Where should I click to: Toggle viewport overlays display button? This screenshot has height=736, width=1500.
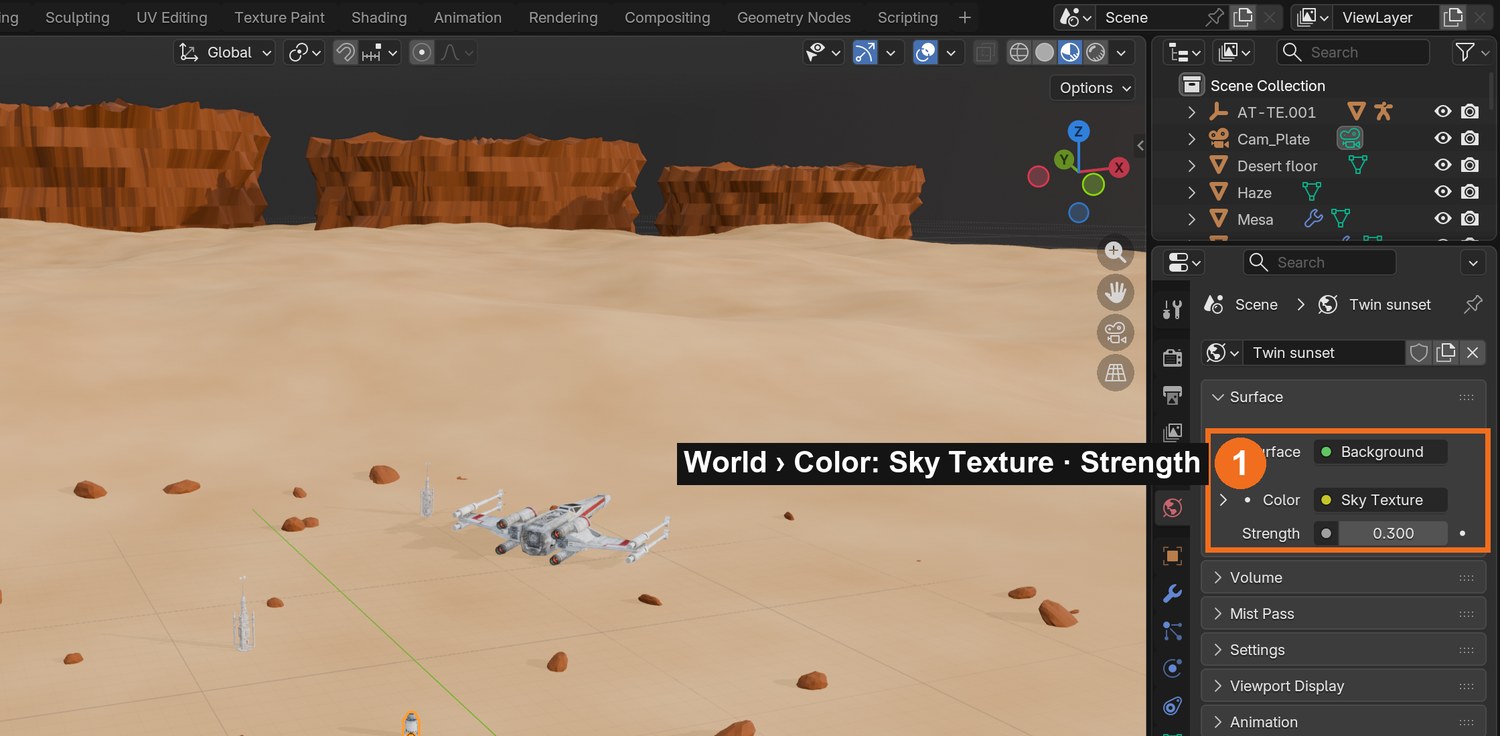[925, 53]
